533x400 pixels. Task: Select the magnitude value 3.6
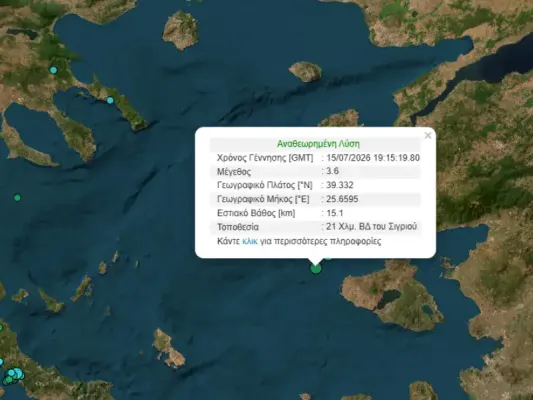click(x=332, y=171)
